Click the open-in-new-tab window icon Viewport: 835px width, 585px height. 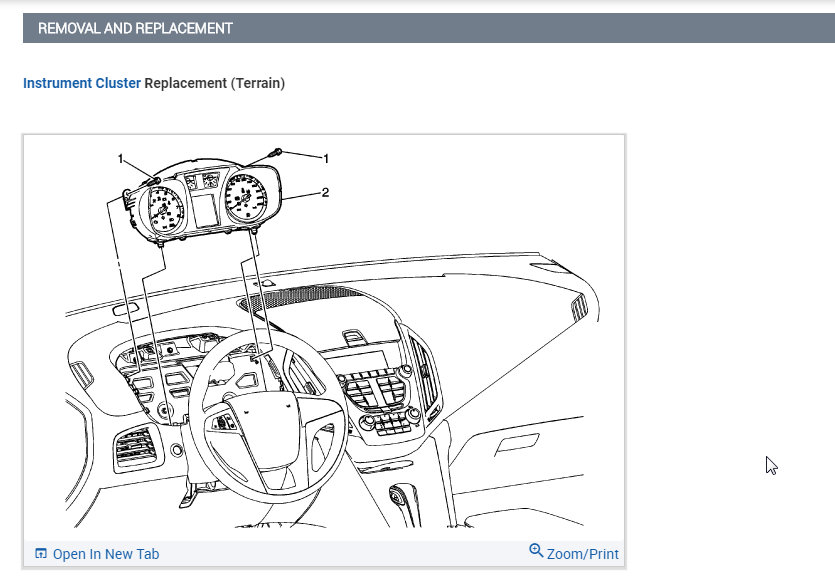click(40, 554)
